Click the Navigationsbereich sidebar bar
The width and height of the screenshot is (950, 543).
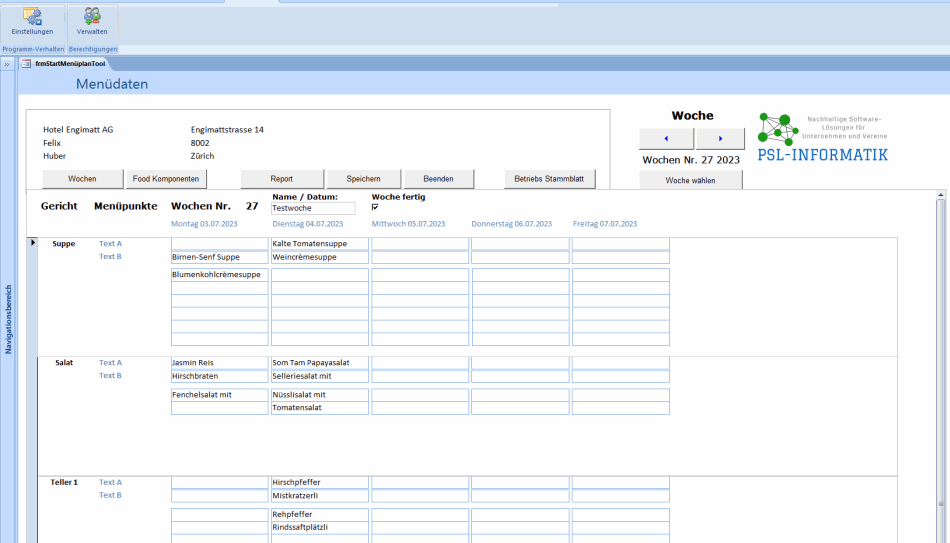pos(8,319)
